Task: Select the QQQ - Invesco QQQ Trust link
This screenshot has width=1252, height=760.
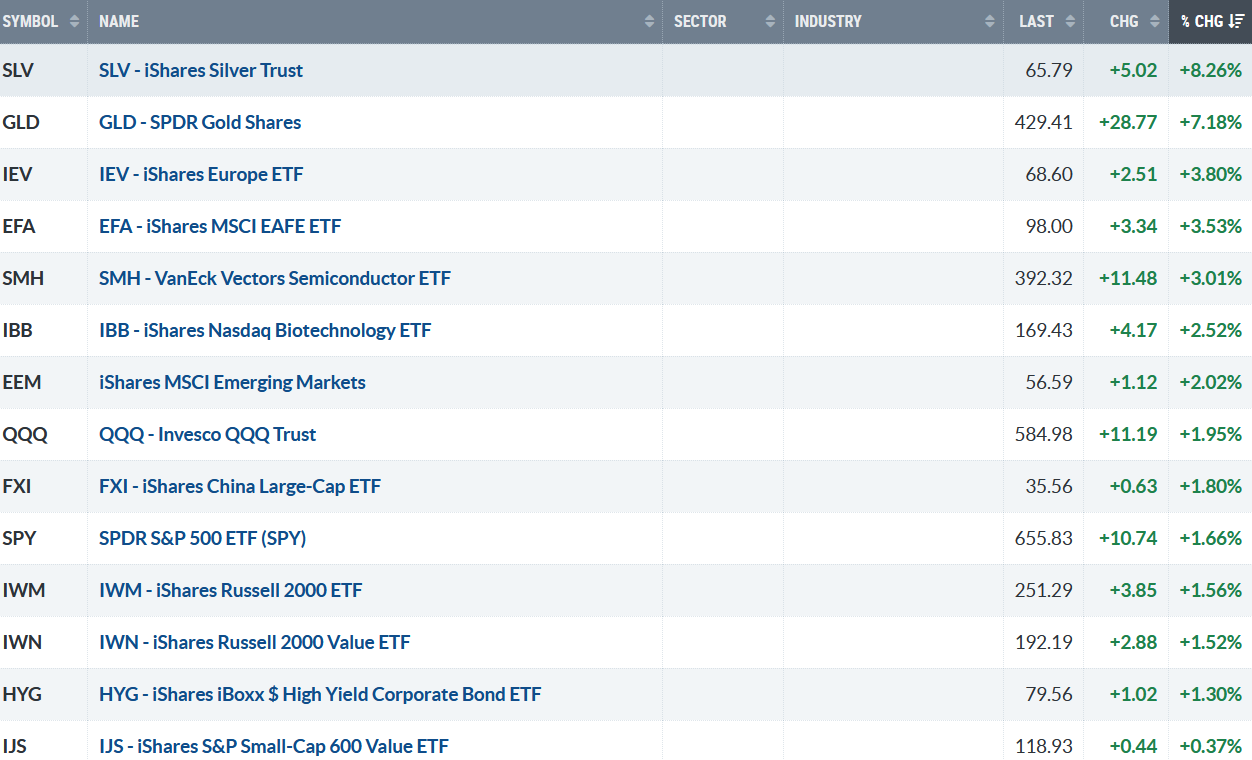Action: click(x=207, y=434)
